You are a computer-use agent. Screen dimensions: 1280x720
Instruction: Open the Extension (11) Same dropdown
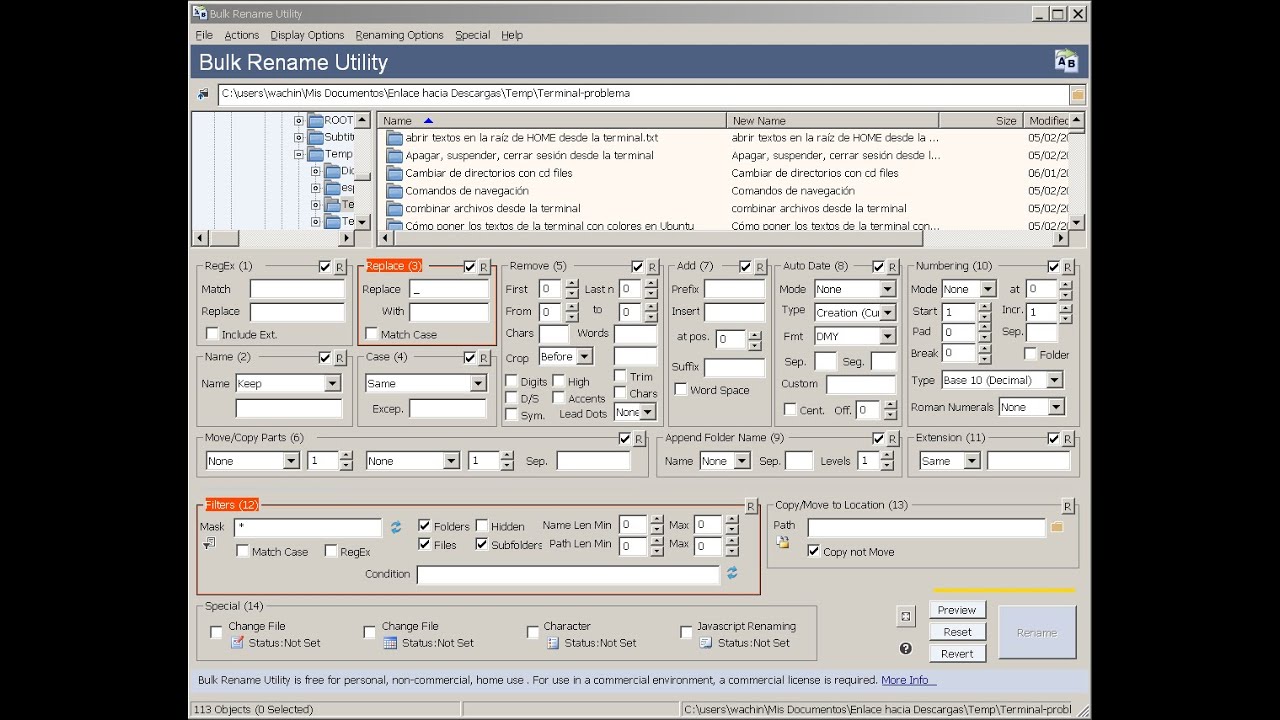(972, 461)
